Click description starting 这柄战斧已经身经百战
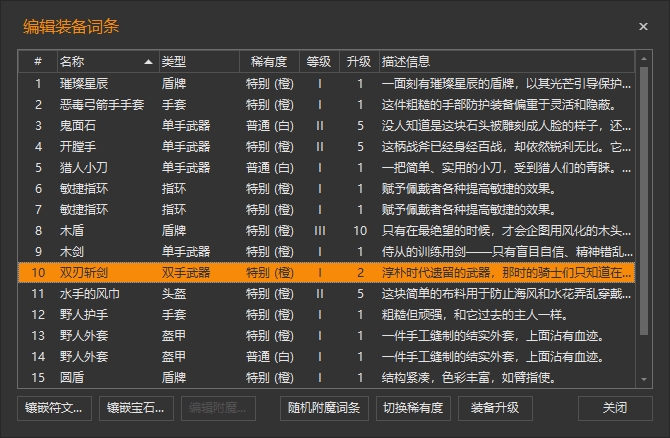This screenshot has height=438, width=670. point(506,147)
